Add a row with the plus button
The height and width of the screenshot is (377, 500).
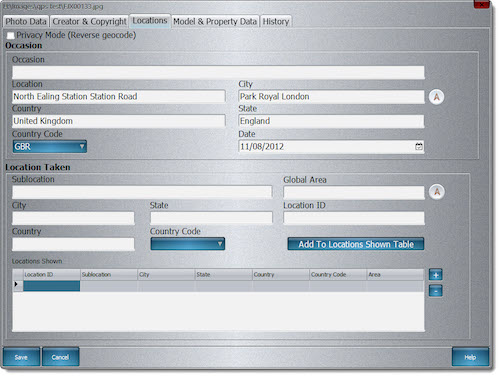(436, 275)
